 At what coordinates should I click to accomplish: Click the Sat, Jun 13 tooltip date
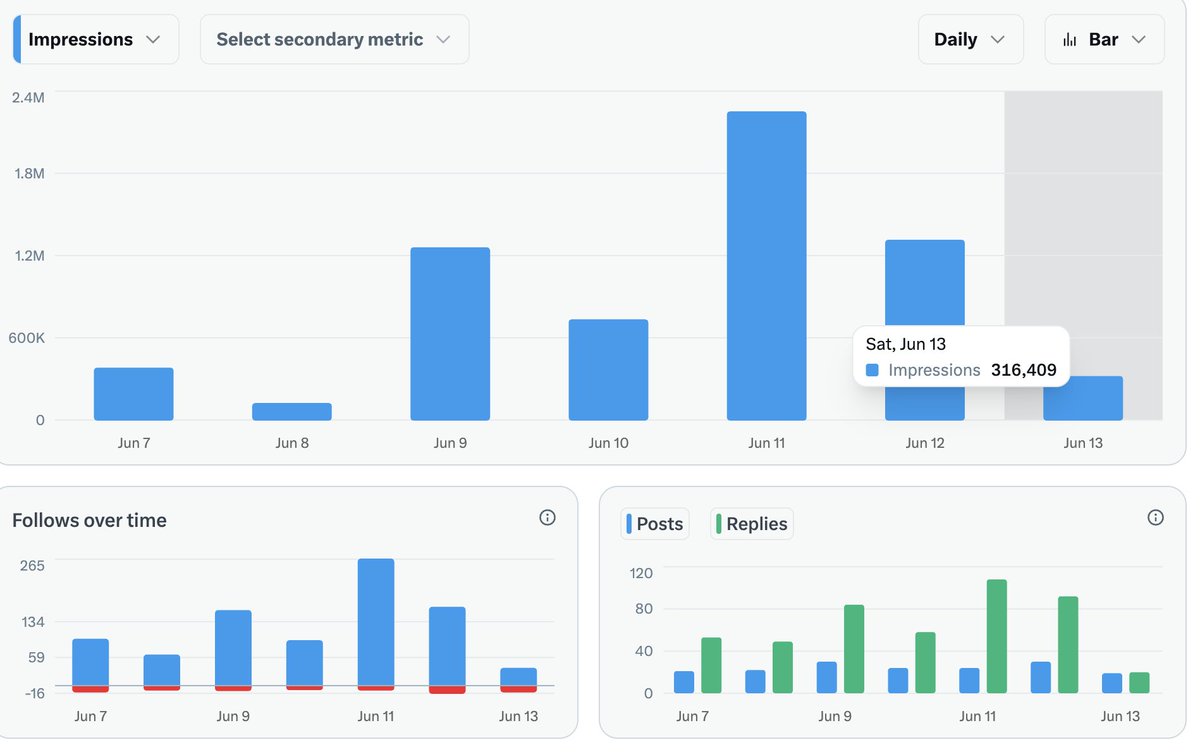[x=906, y=344]
